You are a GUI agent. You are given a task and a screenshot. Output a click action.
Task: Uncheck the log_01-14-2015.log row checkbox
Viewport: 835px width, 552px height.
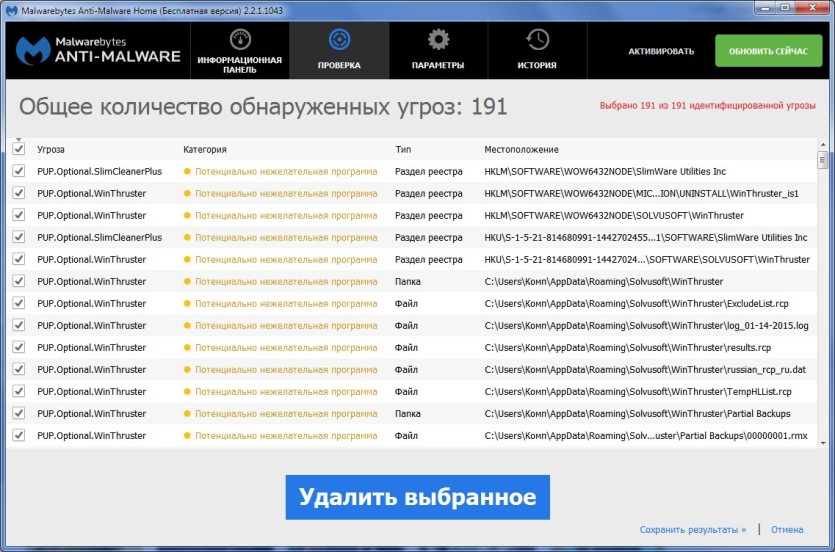coord(19,325)
